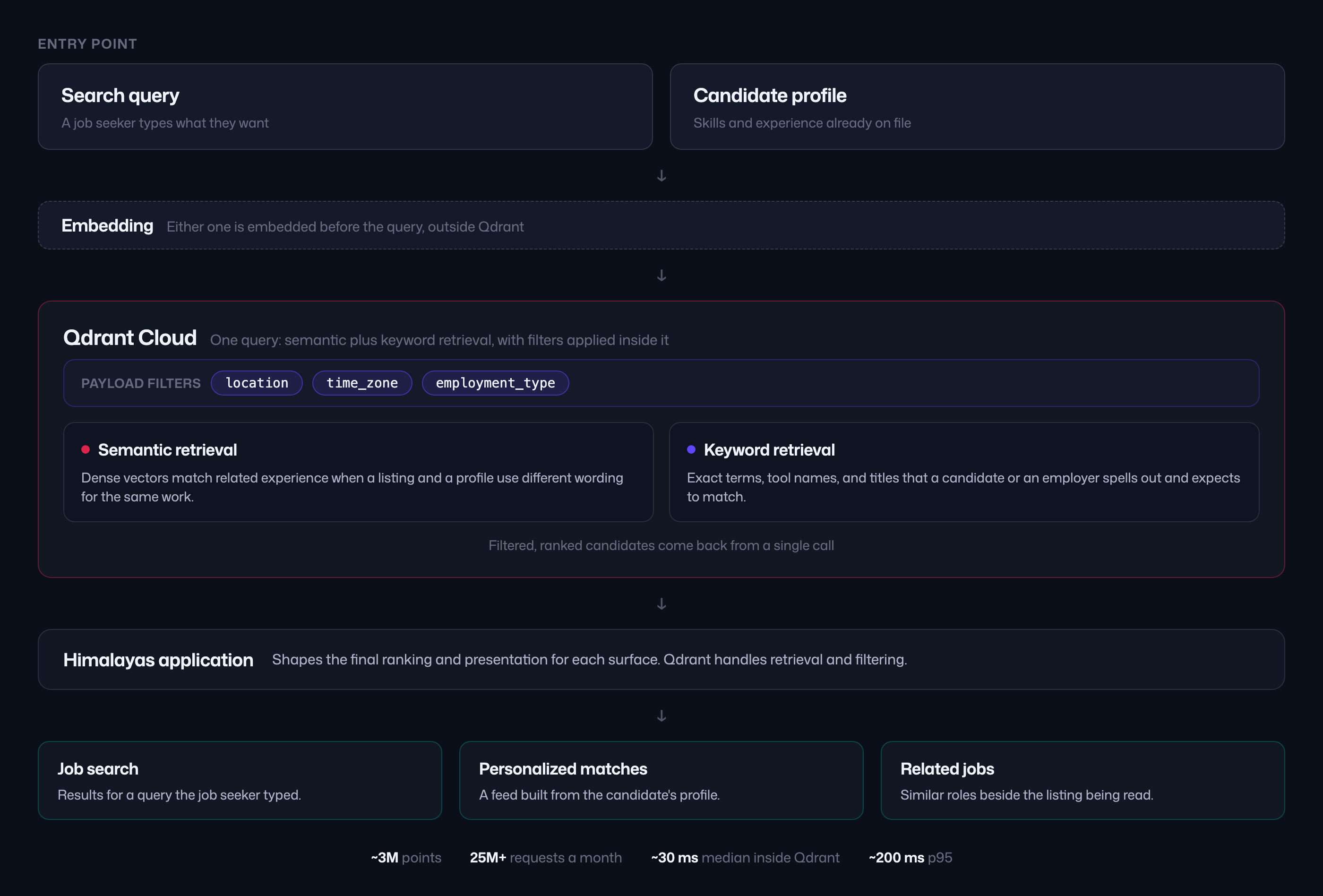Click the Qdrant Cloud title
The width and height of the screenshot is (1323, 896).
coord(130,337)
